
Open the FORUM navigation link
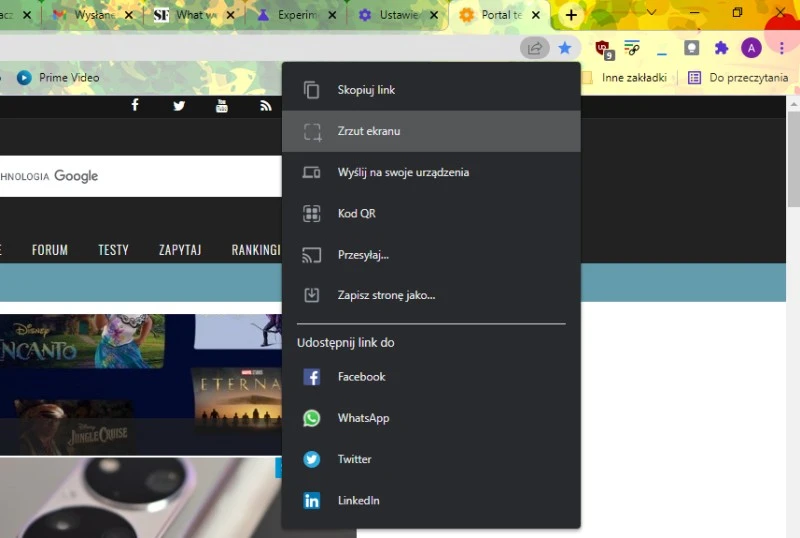49,250
